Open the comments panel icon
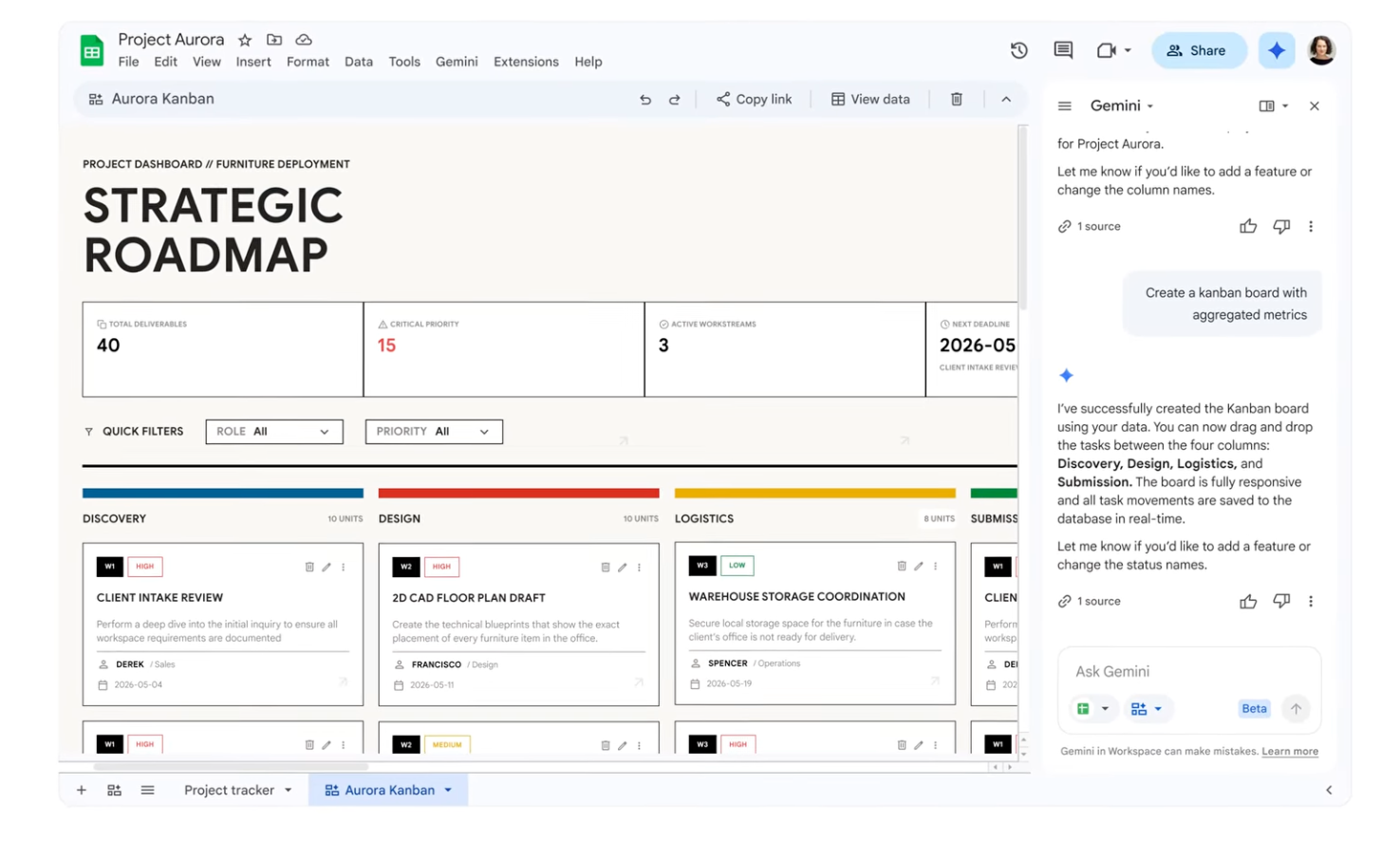 pyautogui.click(x=1063, y=50)
